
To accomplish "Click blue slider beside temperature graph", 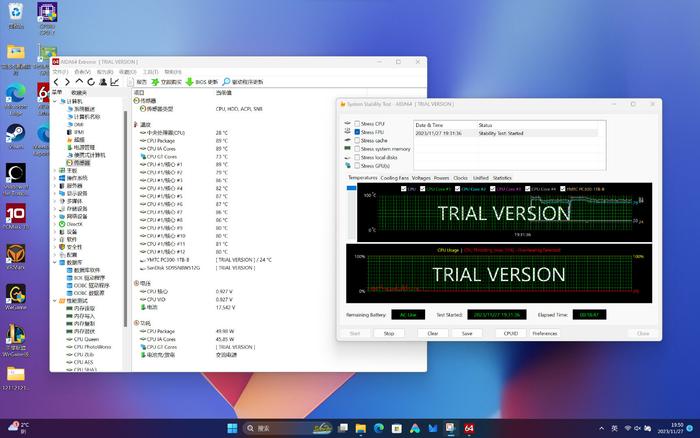I will (x=351, y=188).
